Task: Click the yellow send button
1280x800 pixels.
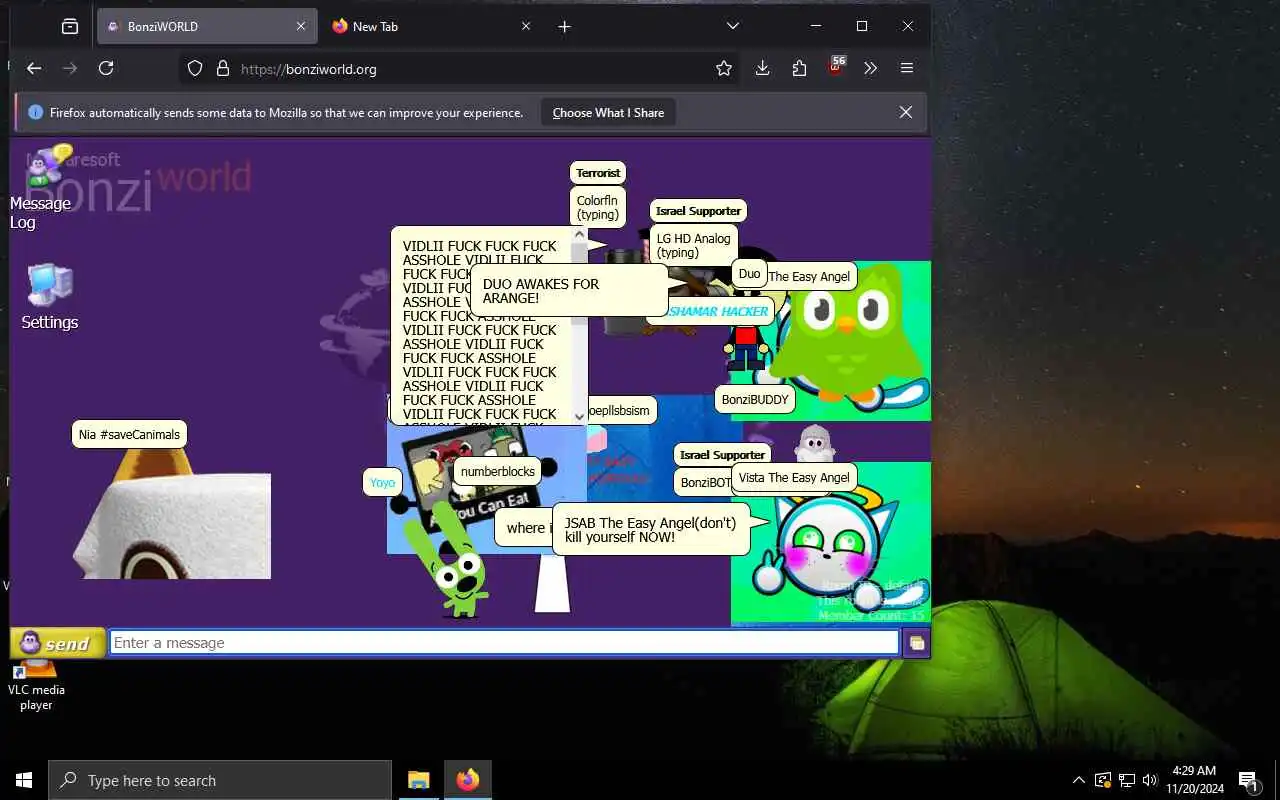Action: tap(58, 643)
